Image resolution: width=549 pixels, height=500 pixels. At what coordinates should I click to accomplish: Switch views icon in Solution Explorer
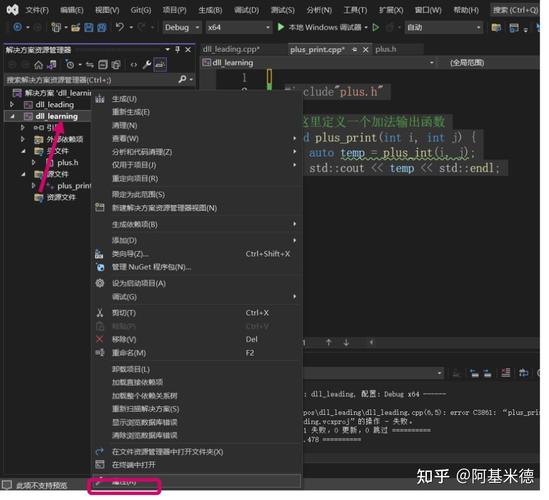pyautogui.click(x=52, y=65)
